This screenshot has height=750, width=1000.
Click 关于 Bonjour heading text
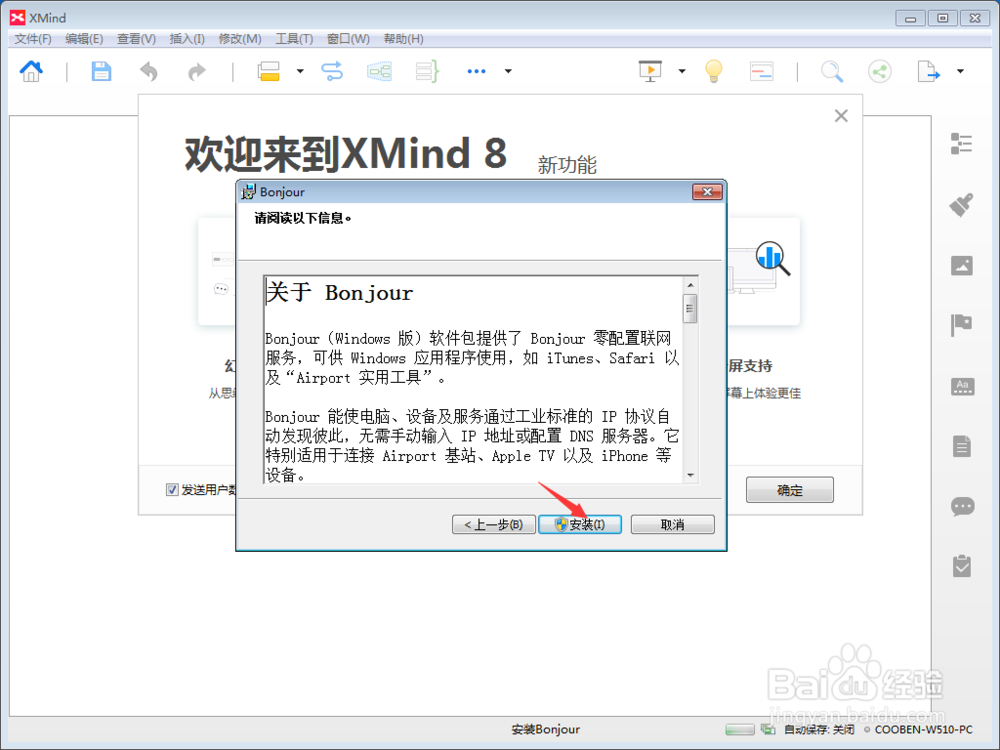pos(339,293)
